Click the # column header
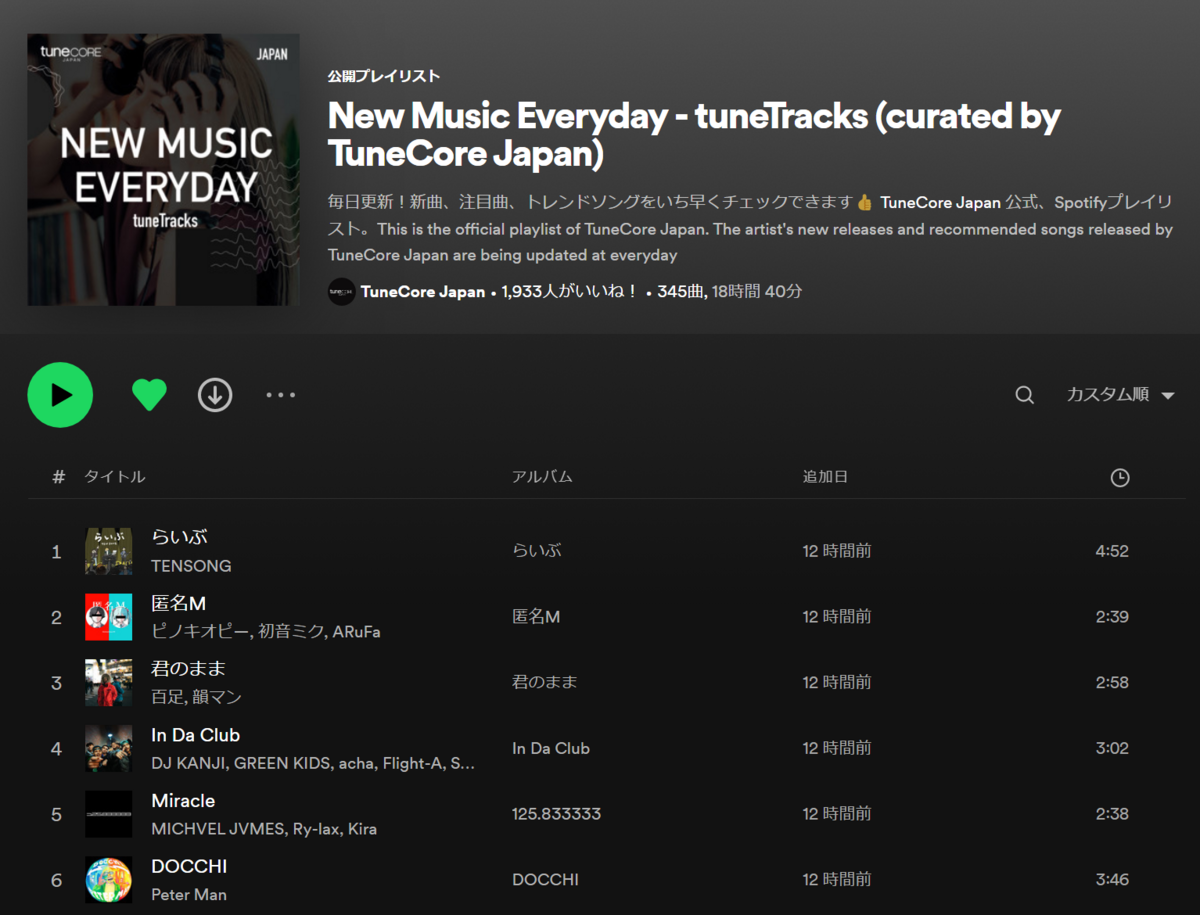The height and width of the screenshot is (915, 1200). 58,477
